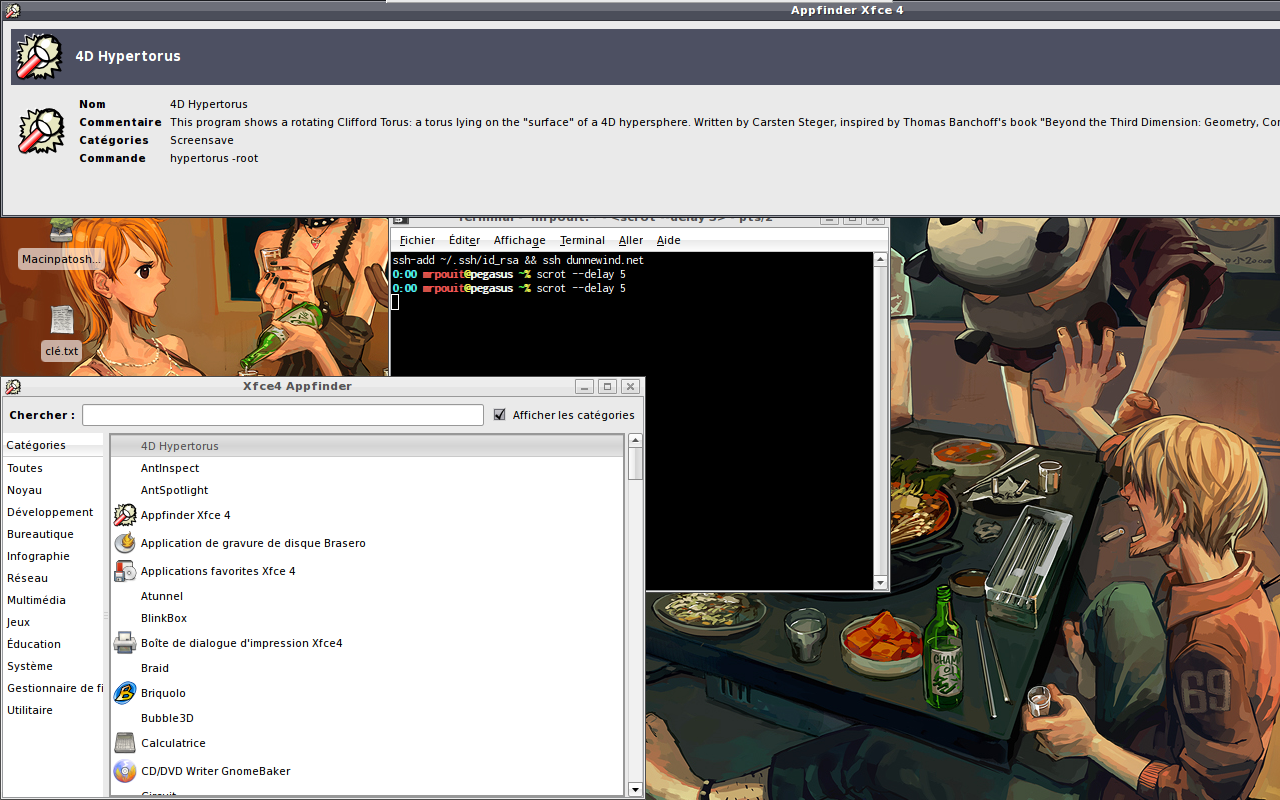Click the application list scroll down arrow
The height and width of the screenshot is (800, 1280).
pyautogui.click(x=635, y=789)
